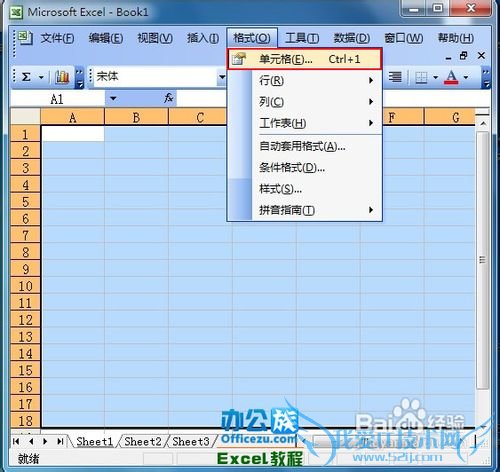Click the increase indent icon
The width and height of the screenshot is (500, 472).
point(395,77)
